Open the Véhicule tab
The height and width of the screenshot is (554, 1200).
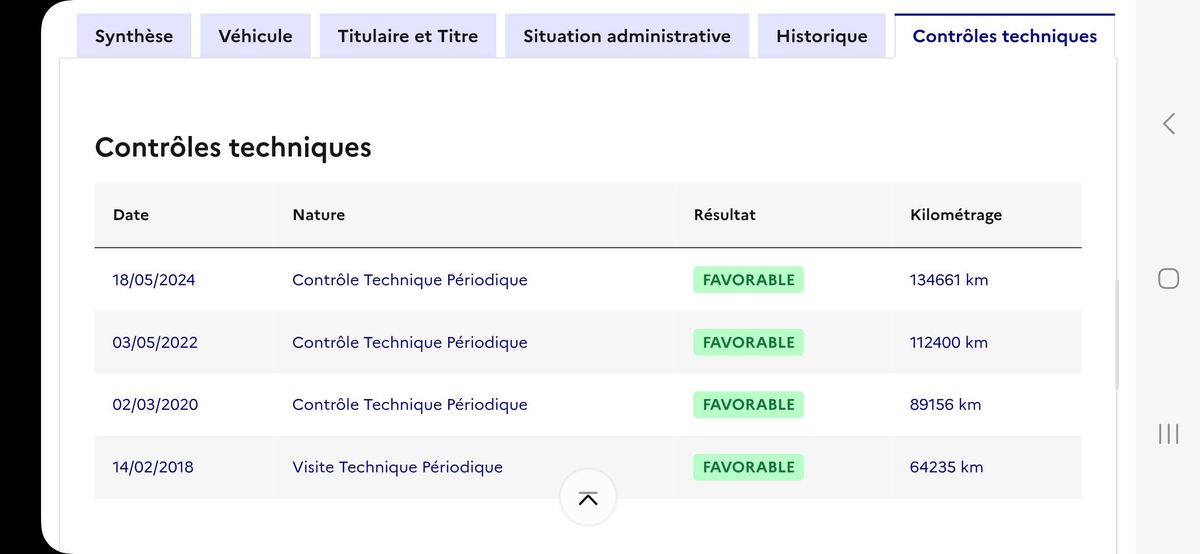[x=255, y=36]
